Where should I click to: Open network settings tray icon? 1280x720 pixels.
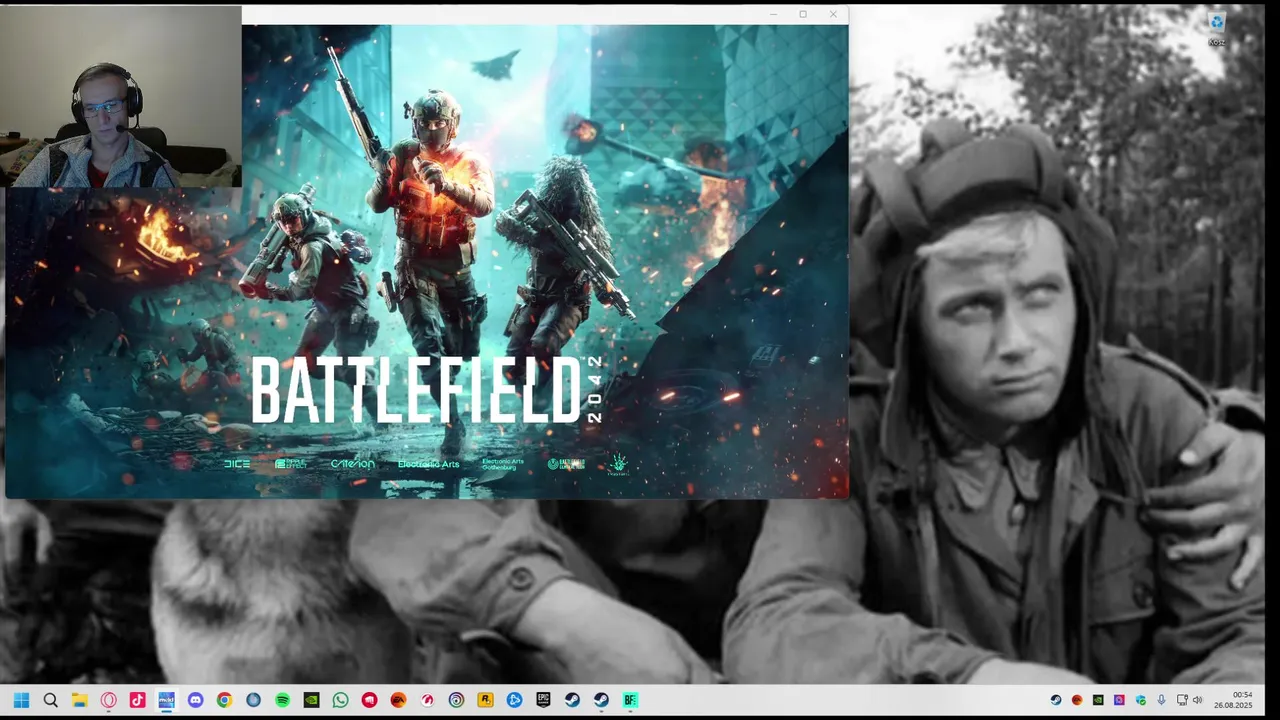(1182, 700)
